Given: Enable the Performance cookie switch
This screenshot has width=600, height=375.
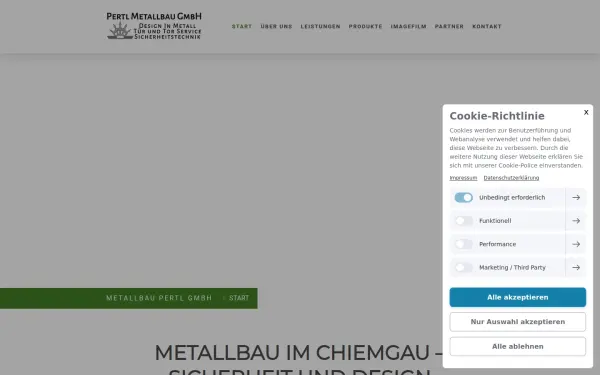Looking at the screenshot, I should (463, 244).
